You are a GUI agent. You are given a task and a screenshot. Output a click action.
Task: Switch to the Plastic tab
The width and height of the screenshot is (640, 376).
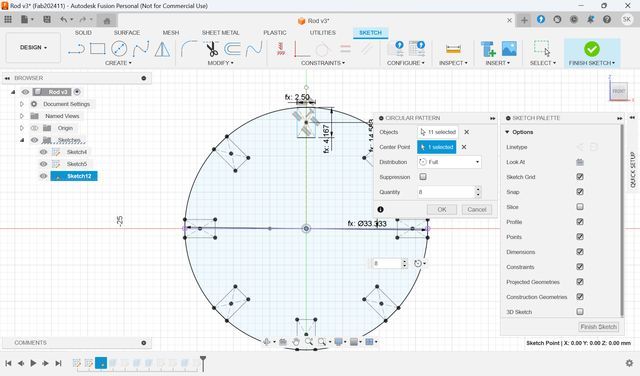point(275,33)
